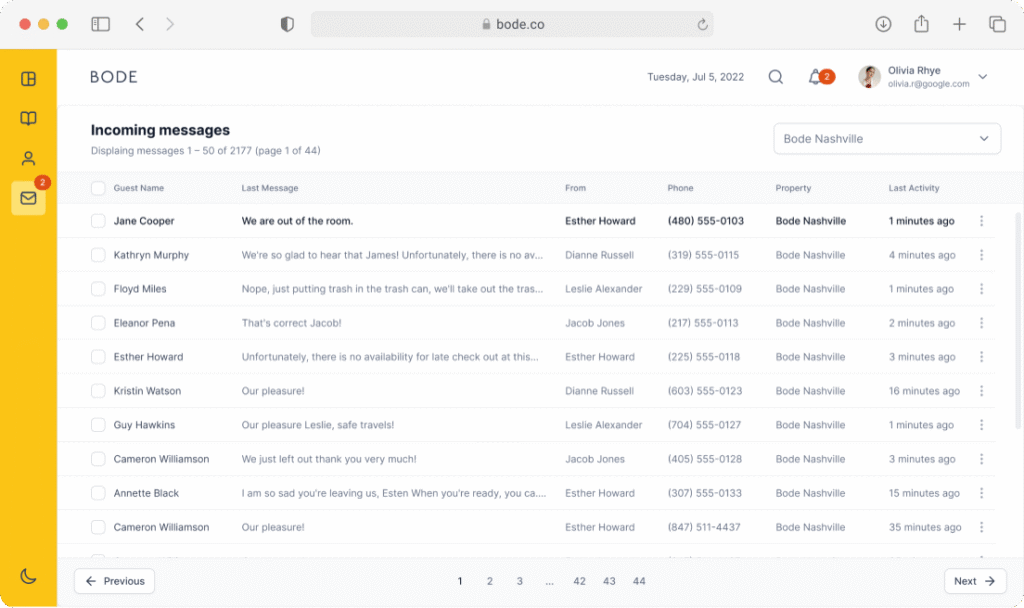Open the notifications bell

tap(815, 77)
